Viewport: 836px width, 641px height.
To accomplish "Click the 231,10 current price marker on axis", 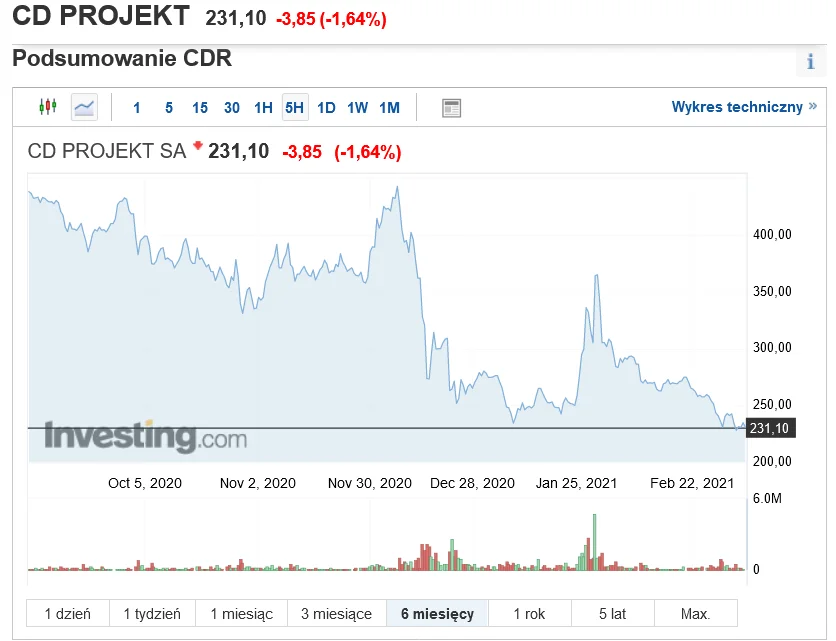I will 770,428.
